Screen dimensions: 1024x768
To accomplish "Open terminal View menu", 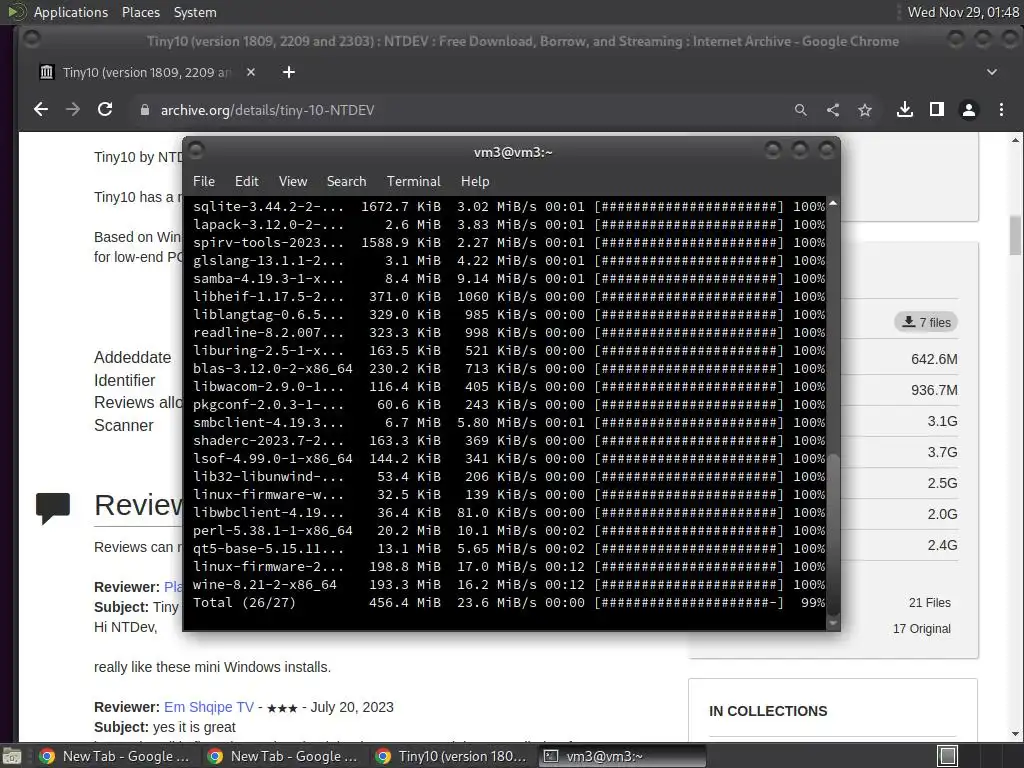I will coord(293,181).
